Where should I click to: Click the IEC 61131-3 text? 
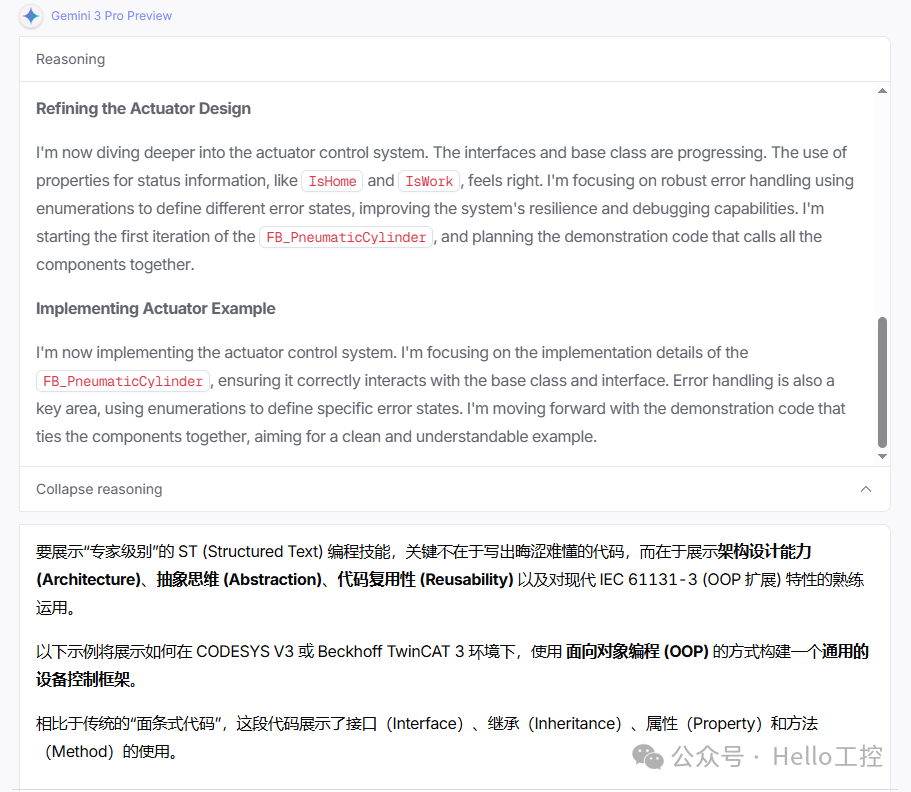648,580
